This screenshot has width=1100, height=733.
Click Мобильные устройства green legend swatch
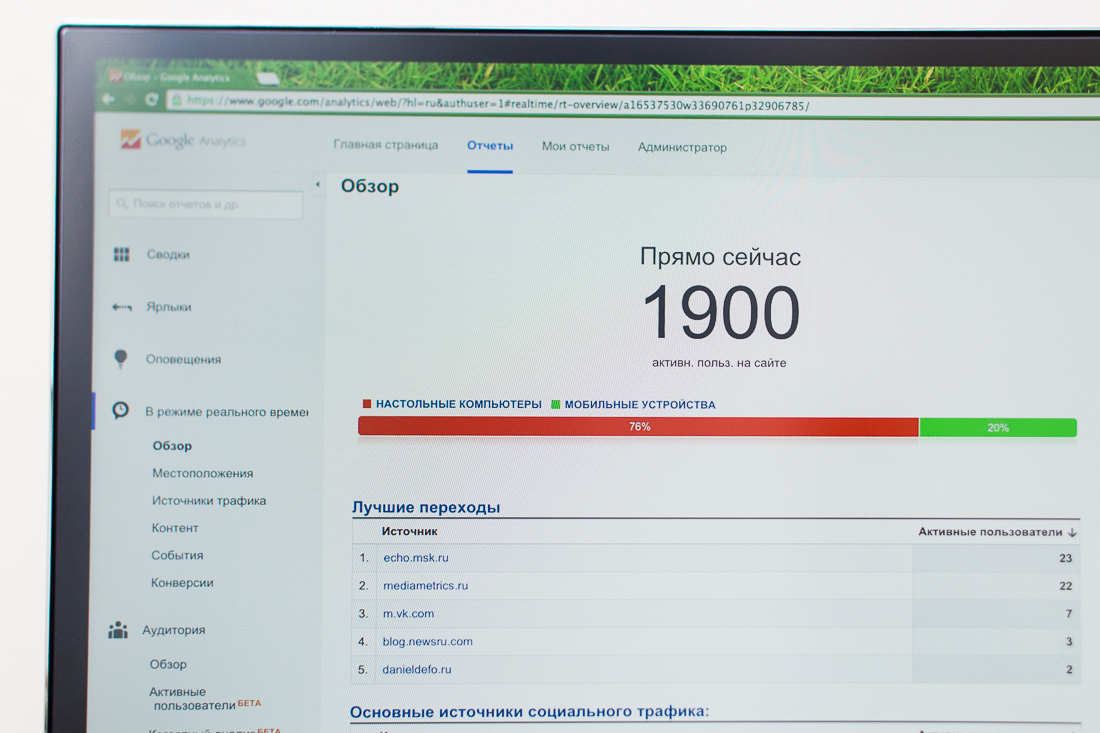[556, 405]
